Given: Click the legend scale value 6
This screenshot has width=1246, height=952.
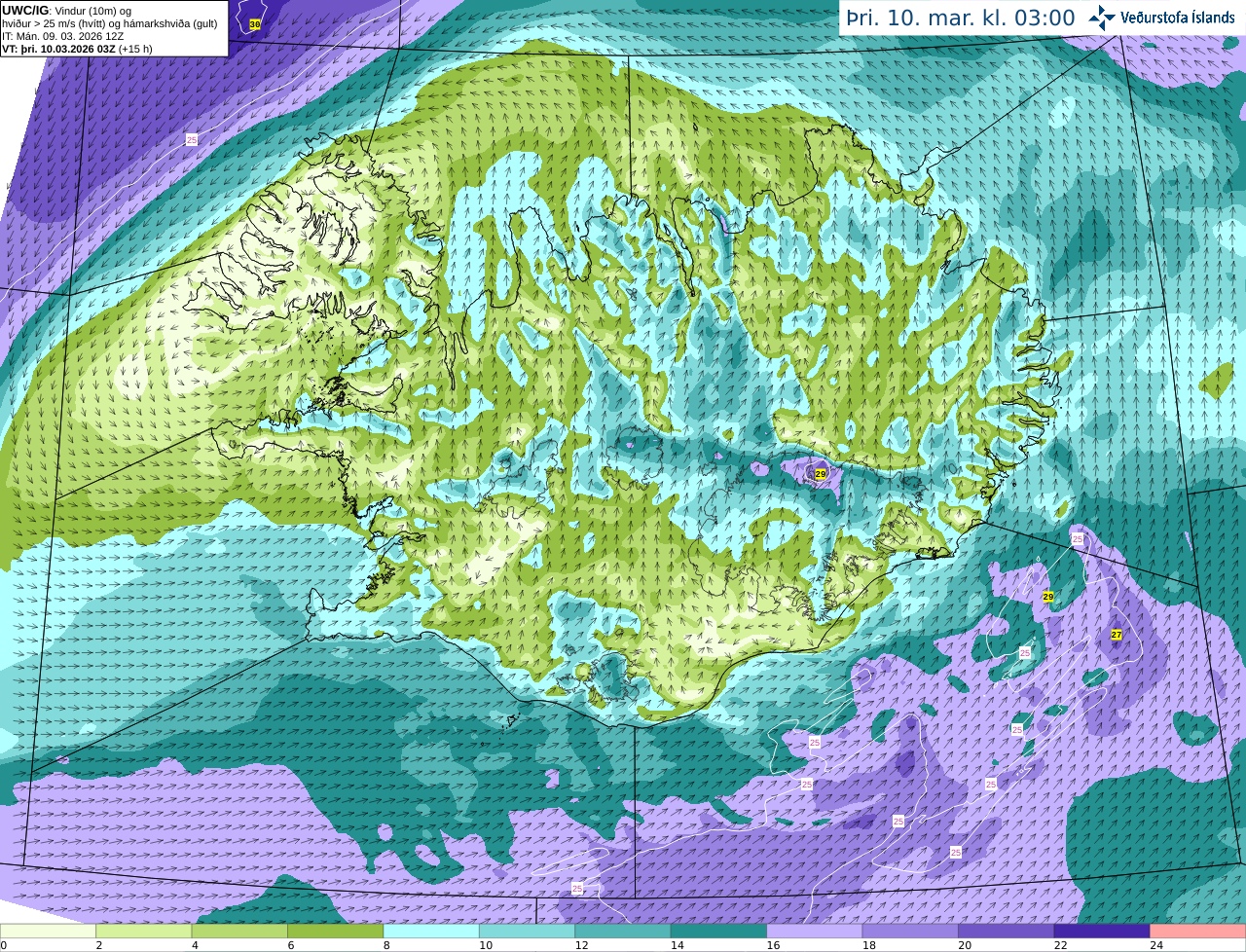Looking at the screenshot, I should click(291, 945).
